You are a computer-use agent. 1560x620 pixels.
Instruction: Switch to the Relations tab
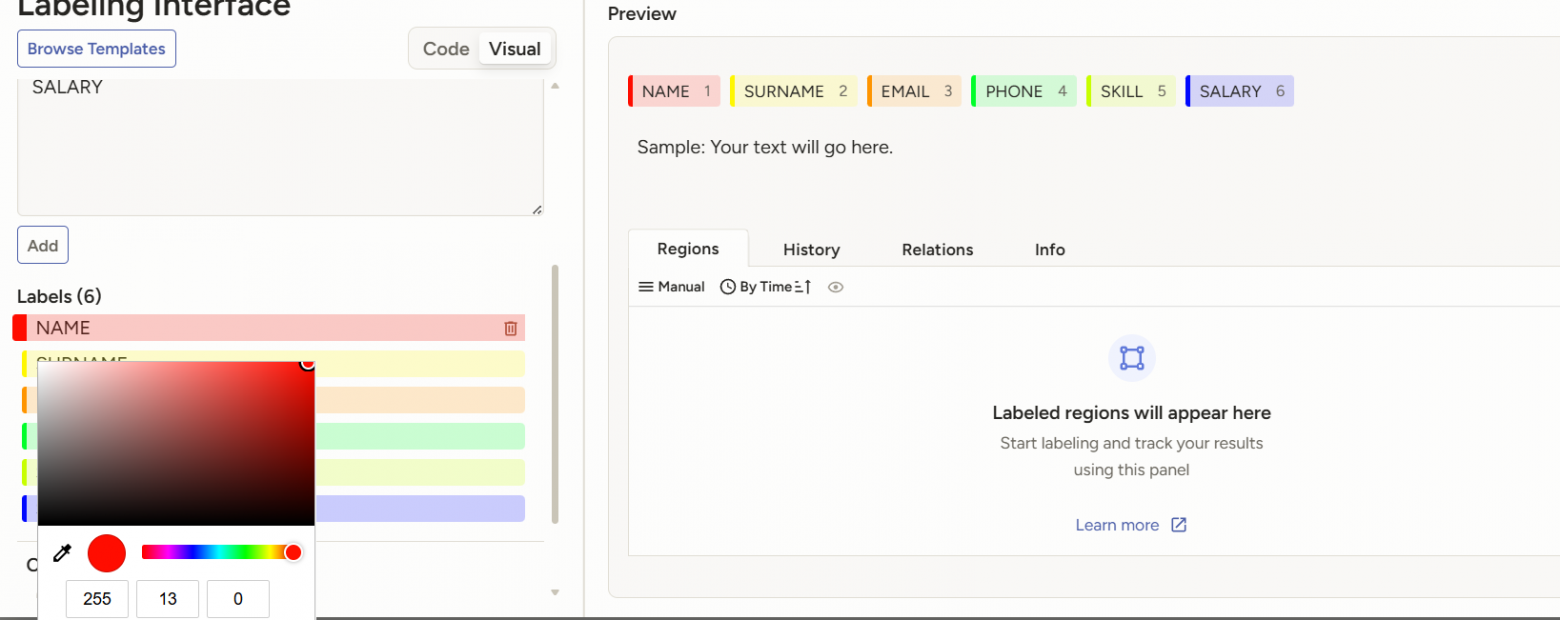click(x=937, y=250)
